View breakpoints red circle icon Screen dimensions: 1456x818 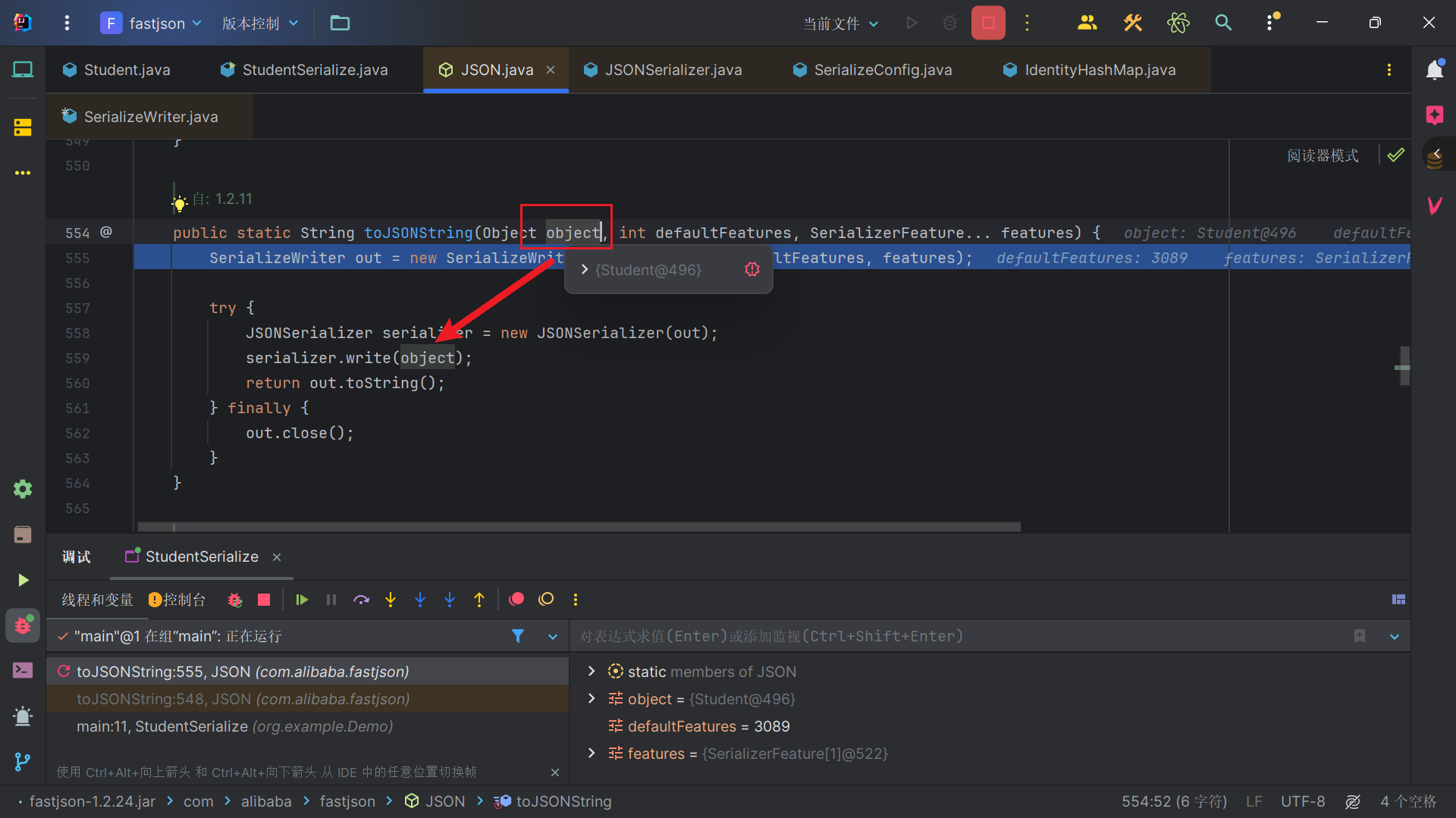tap(516, 600)
